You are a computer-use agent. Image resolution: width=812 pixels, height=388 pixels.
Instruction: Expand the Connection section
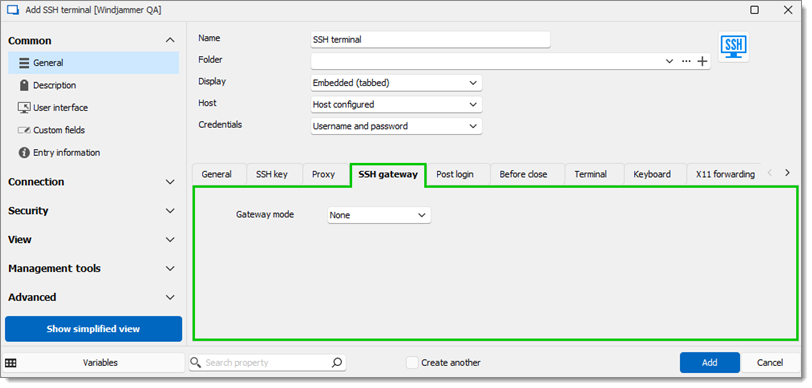tap(170, 182)
